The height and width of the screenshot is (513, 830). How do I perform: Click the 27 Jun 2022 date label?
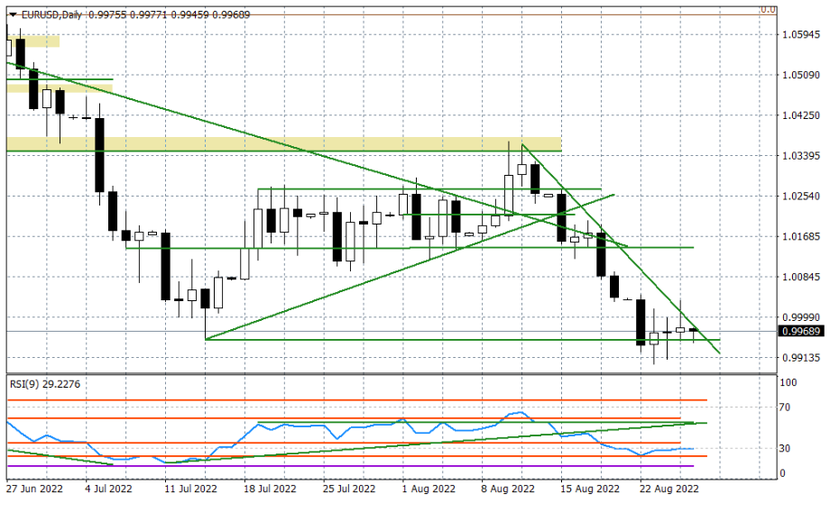(x=34, y=489)
